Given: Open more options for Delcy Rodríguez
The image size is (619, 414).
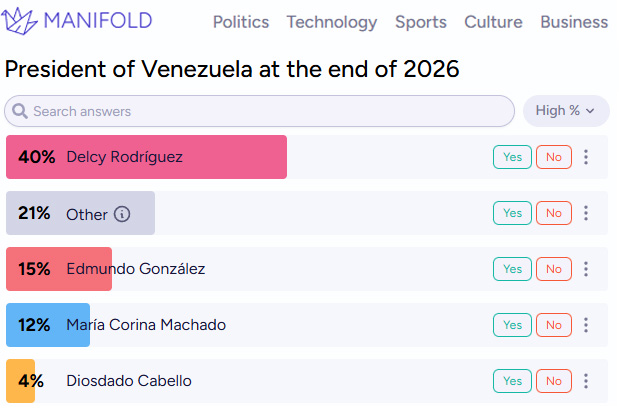Looking at the screenshot, I should 586,157.
